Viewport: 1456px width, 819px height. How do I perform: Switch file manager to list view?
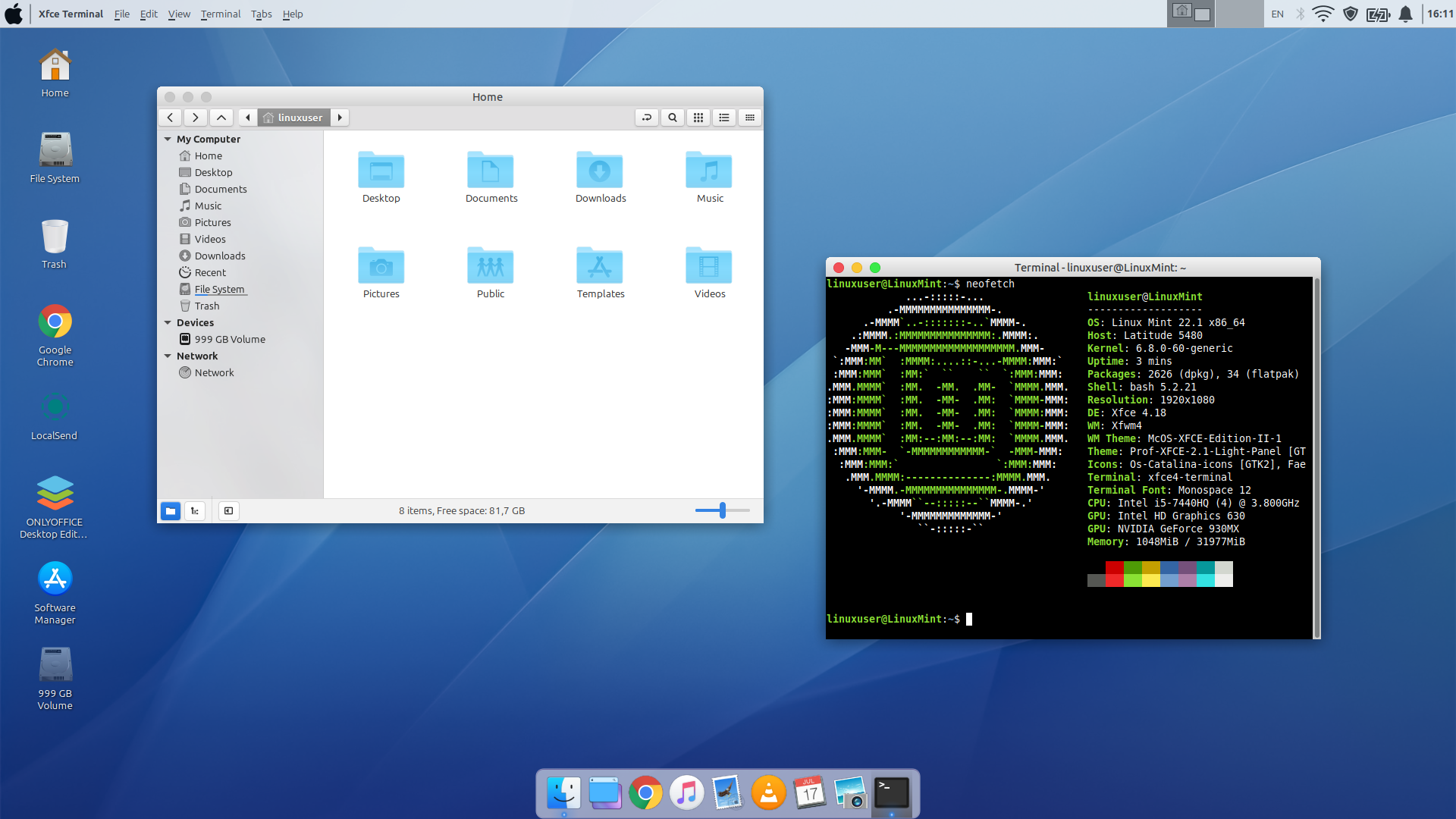pyautogui.click(x=724, y=118)
